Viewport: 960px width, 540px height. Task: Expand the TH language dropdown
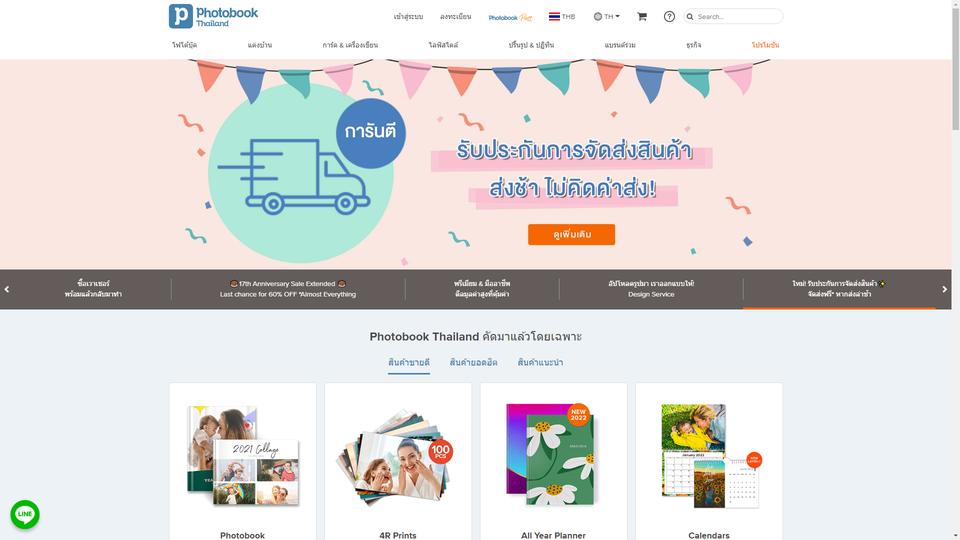607,17
